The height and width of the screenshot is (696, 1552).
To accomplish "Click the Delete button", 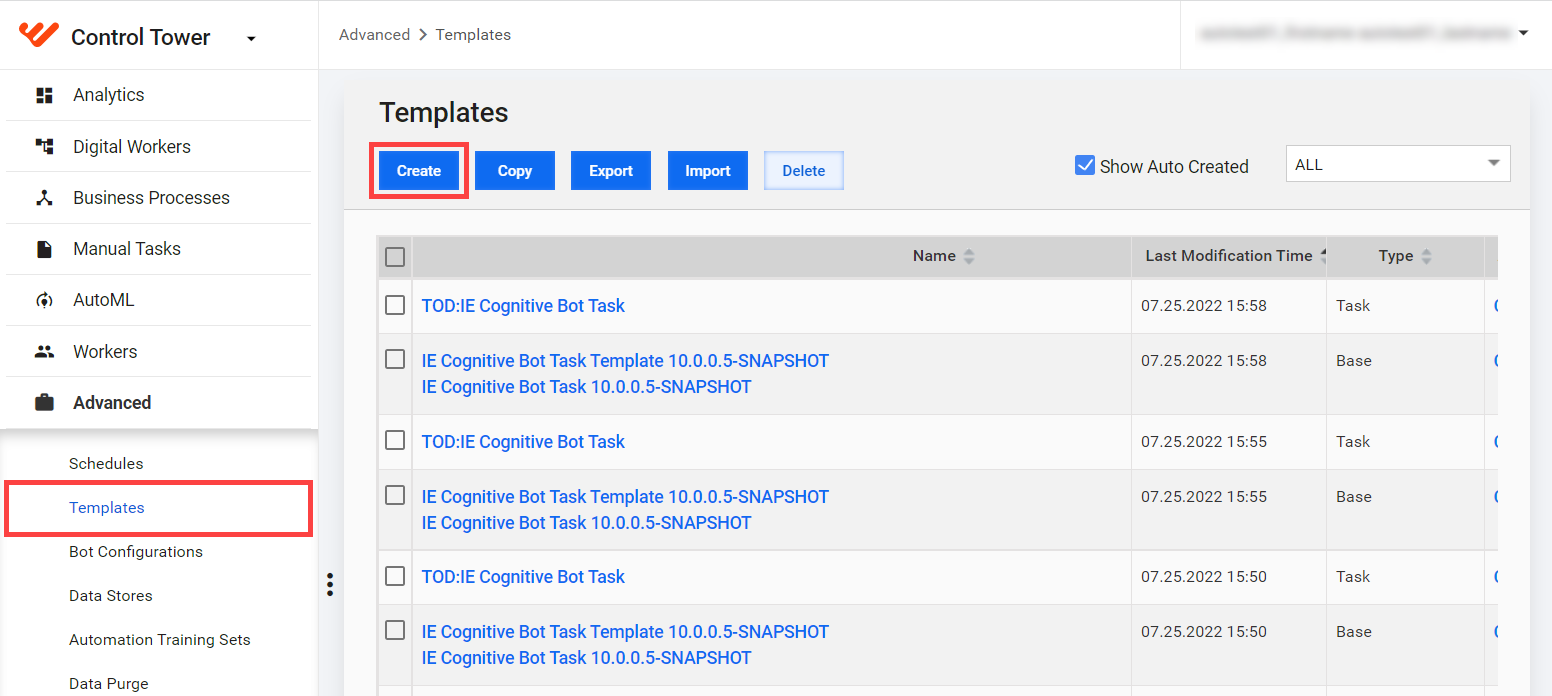I will (804, 171).
